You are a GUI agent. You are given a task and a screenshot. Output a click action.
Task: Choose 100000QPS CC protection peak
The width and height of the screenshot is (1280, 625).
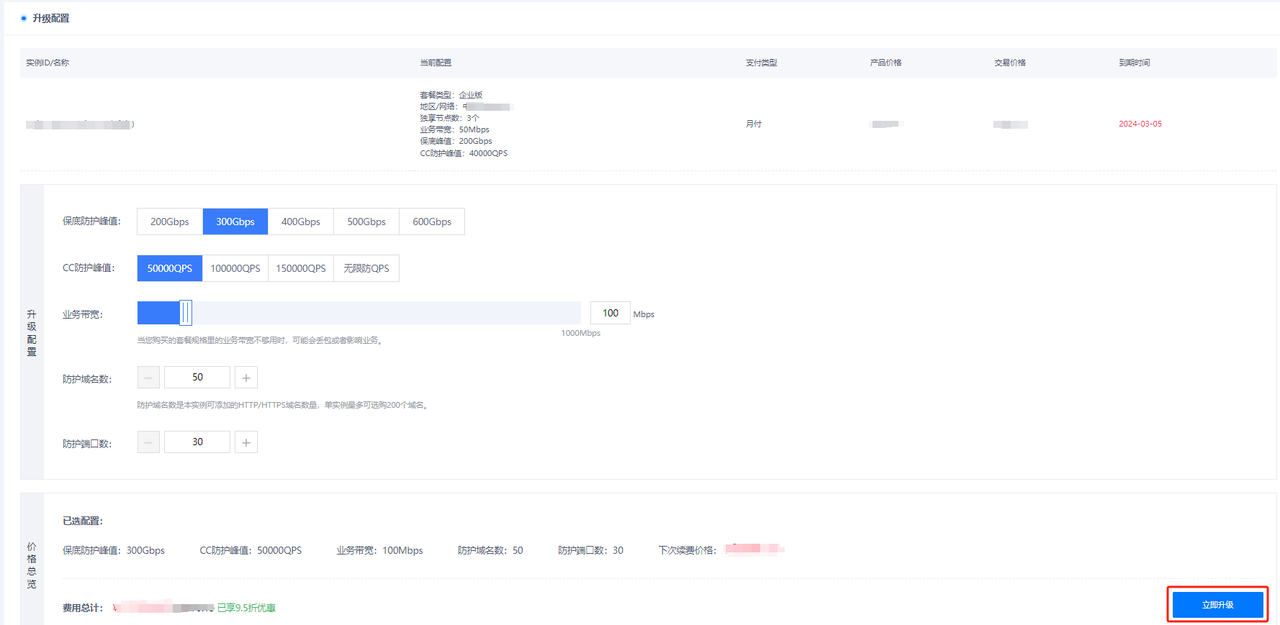pyautogui.click(x=235, y=268)
